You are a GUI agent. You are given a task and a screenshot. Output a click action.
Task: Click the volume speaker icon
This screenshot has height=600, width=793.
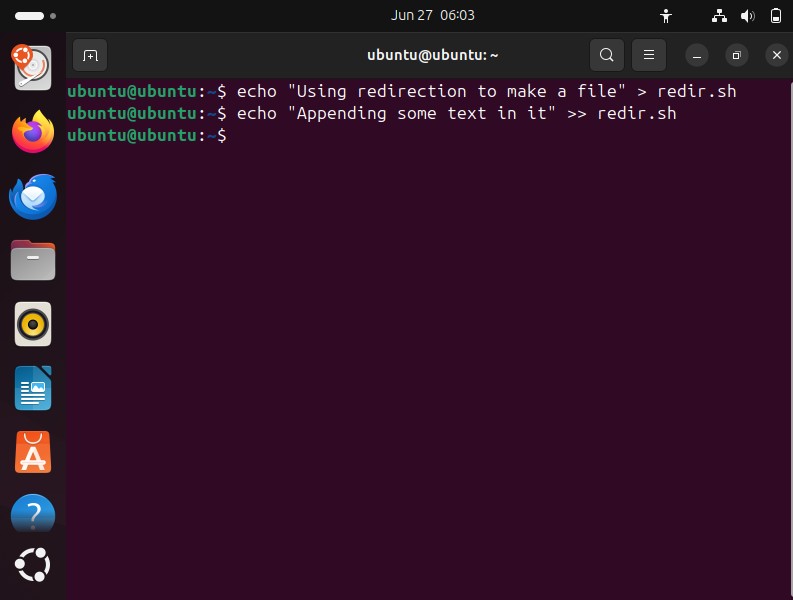[747, 16]
